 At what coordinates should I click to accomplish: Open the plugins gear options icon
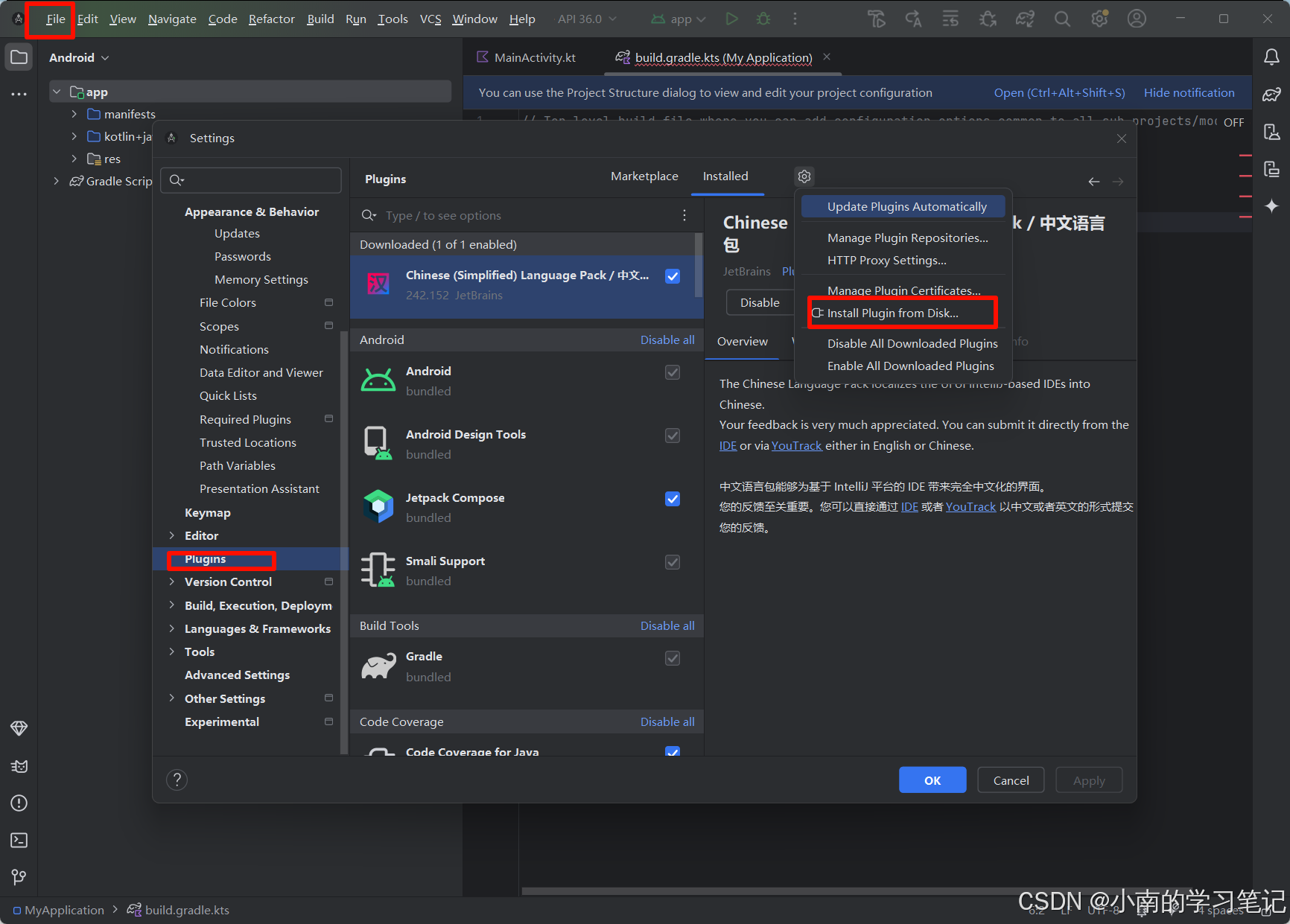[804, 176]
